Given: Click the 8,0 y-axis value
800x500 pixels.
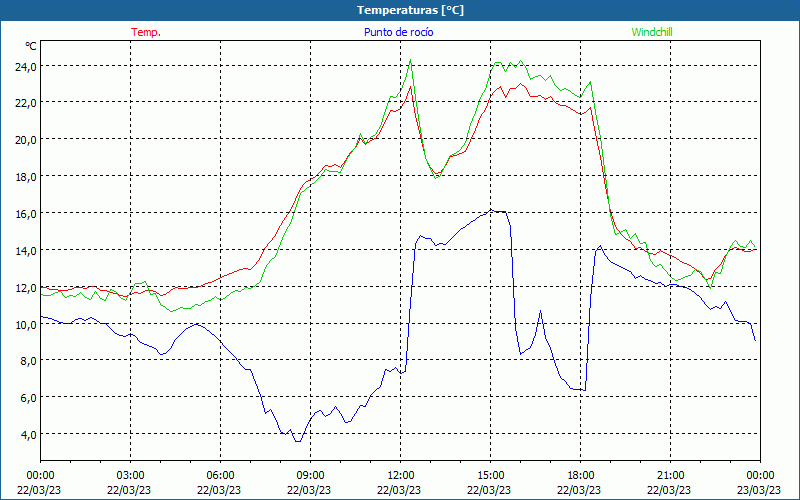Looking at the screenshot, I should tap(29, 361).
